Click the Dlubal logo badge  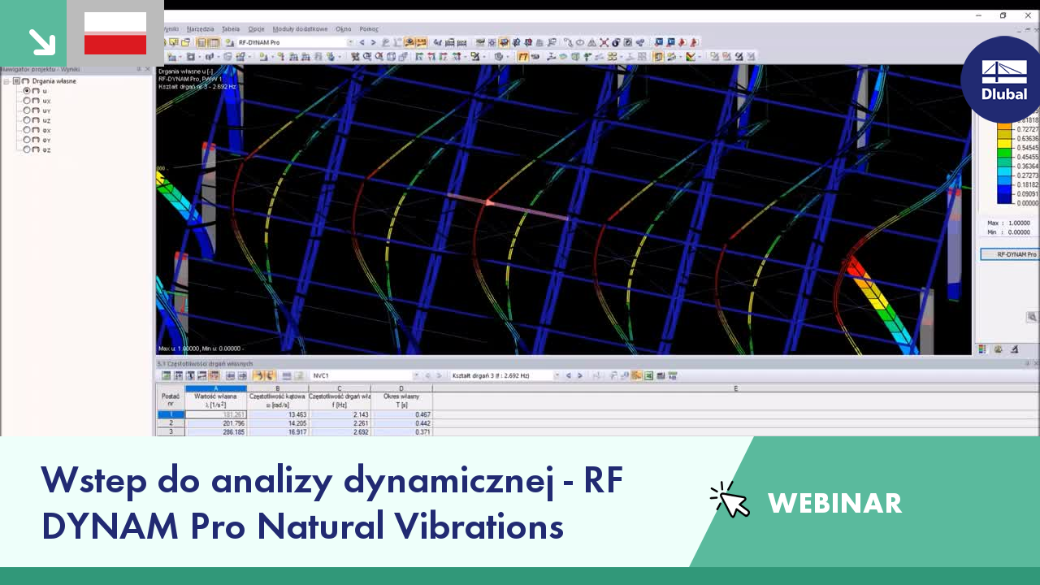(1004, 80)
